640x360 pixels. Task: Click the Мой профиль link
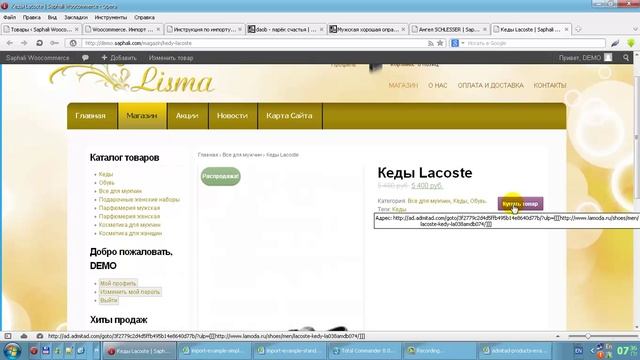118,283
